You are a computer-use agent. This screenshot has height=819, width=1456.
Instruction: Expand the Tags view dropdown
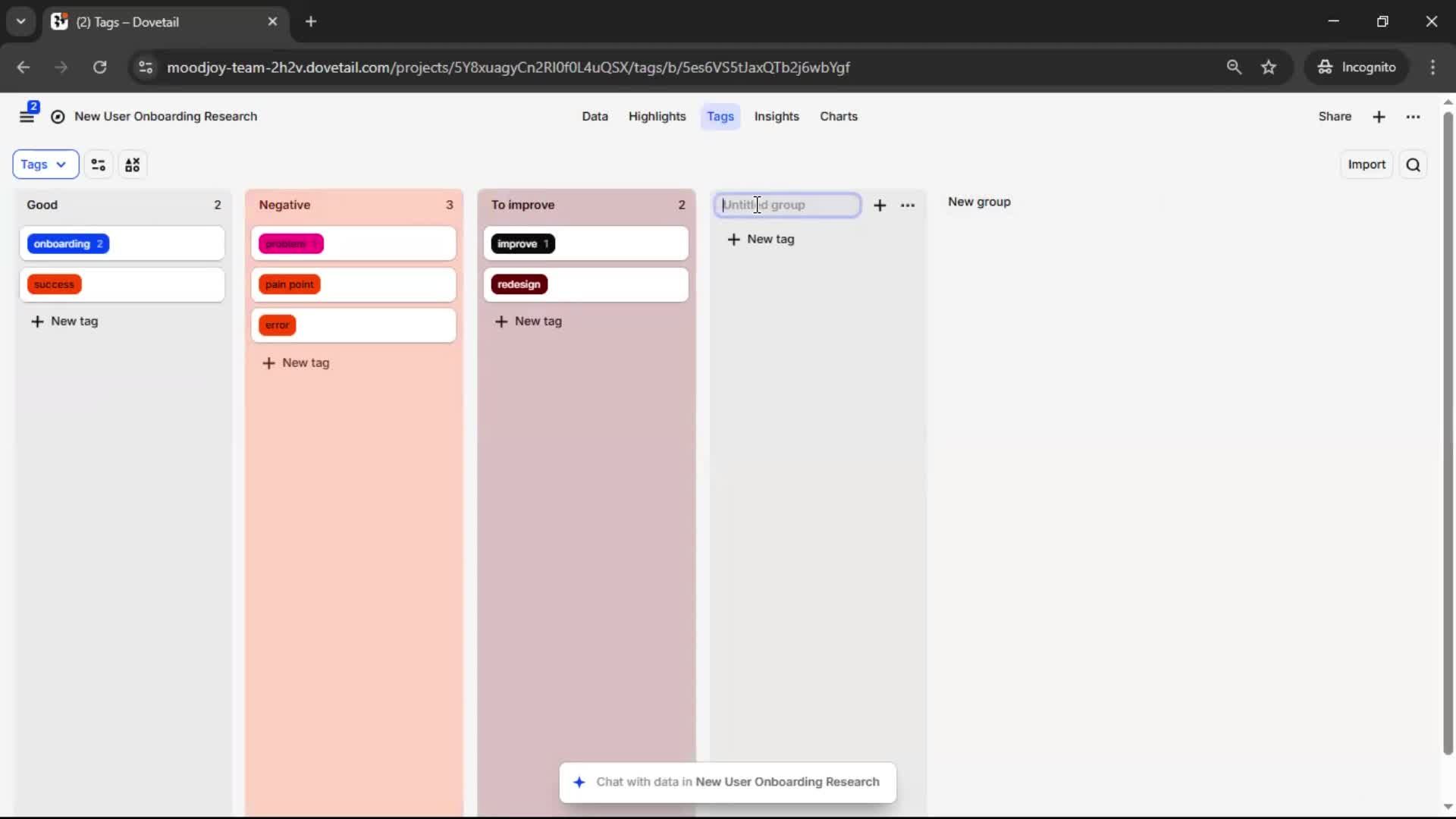(x=45, y=165)
